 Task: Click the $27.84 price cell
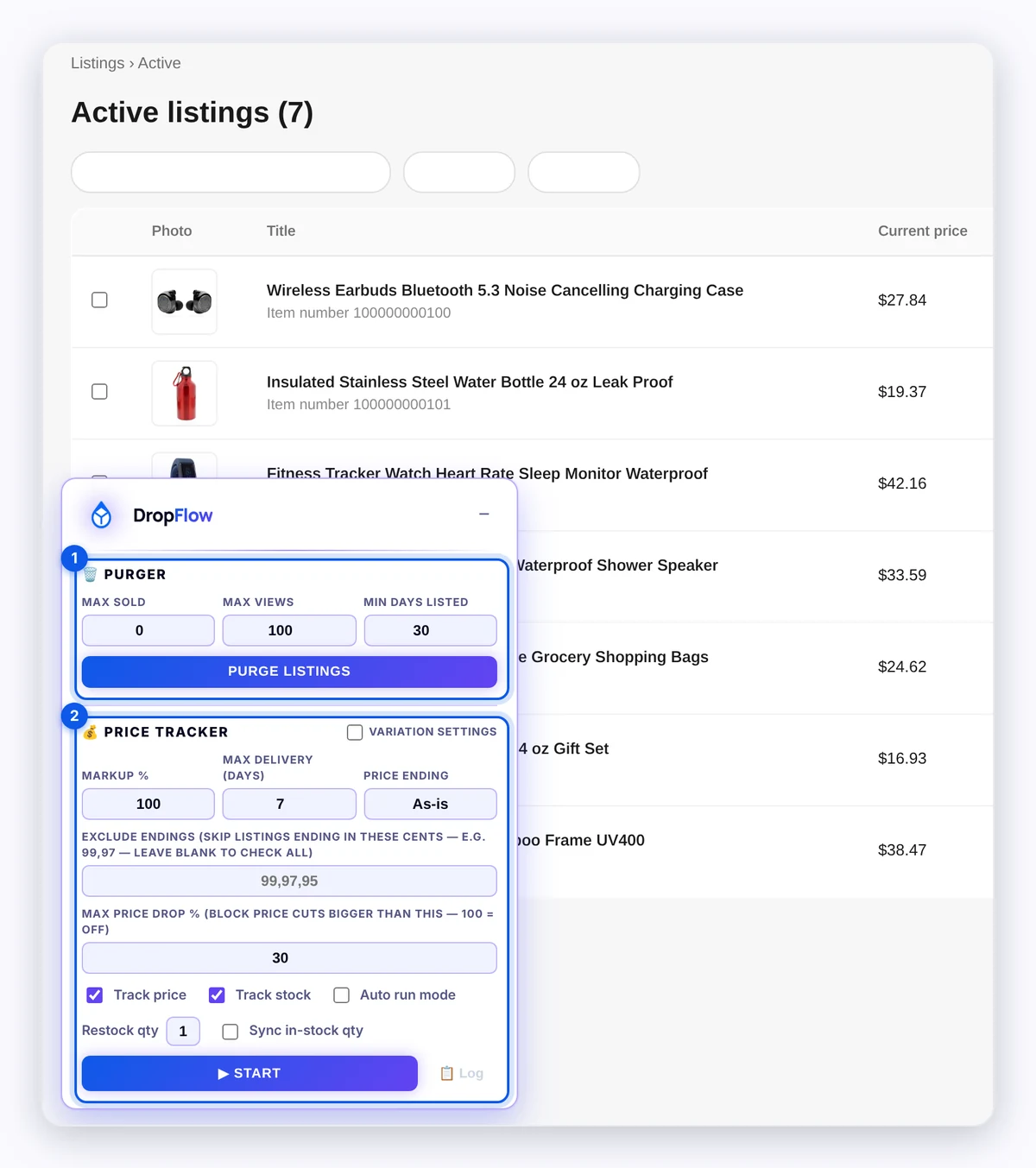pyautogui.click(x=902, y=300)
